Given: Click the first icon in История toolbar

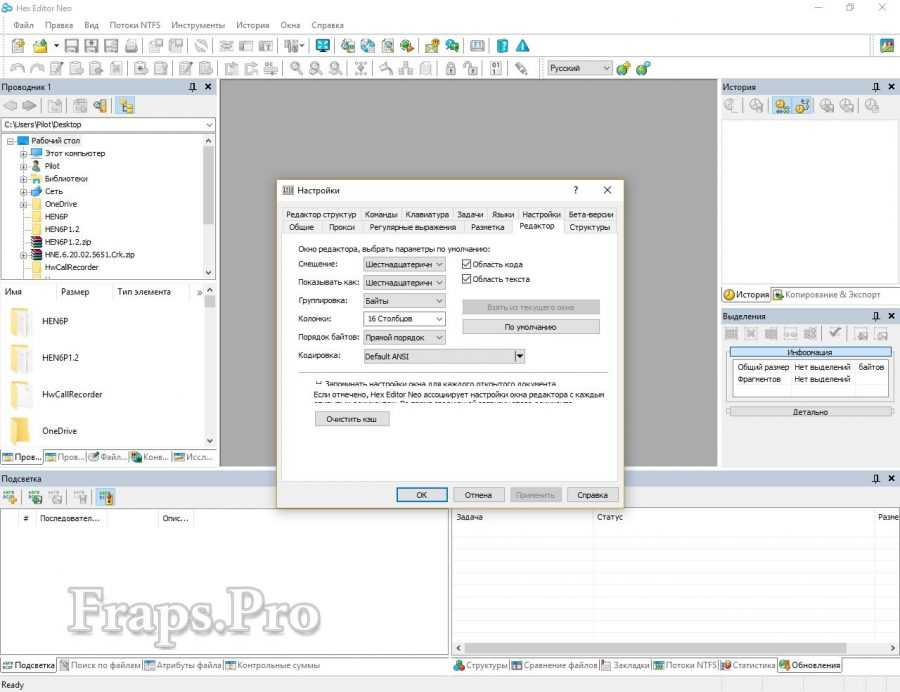Looking at the screenshot, I should 731,106.
